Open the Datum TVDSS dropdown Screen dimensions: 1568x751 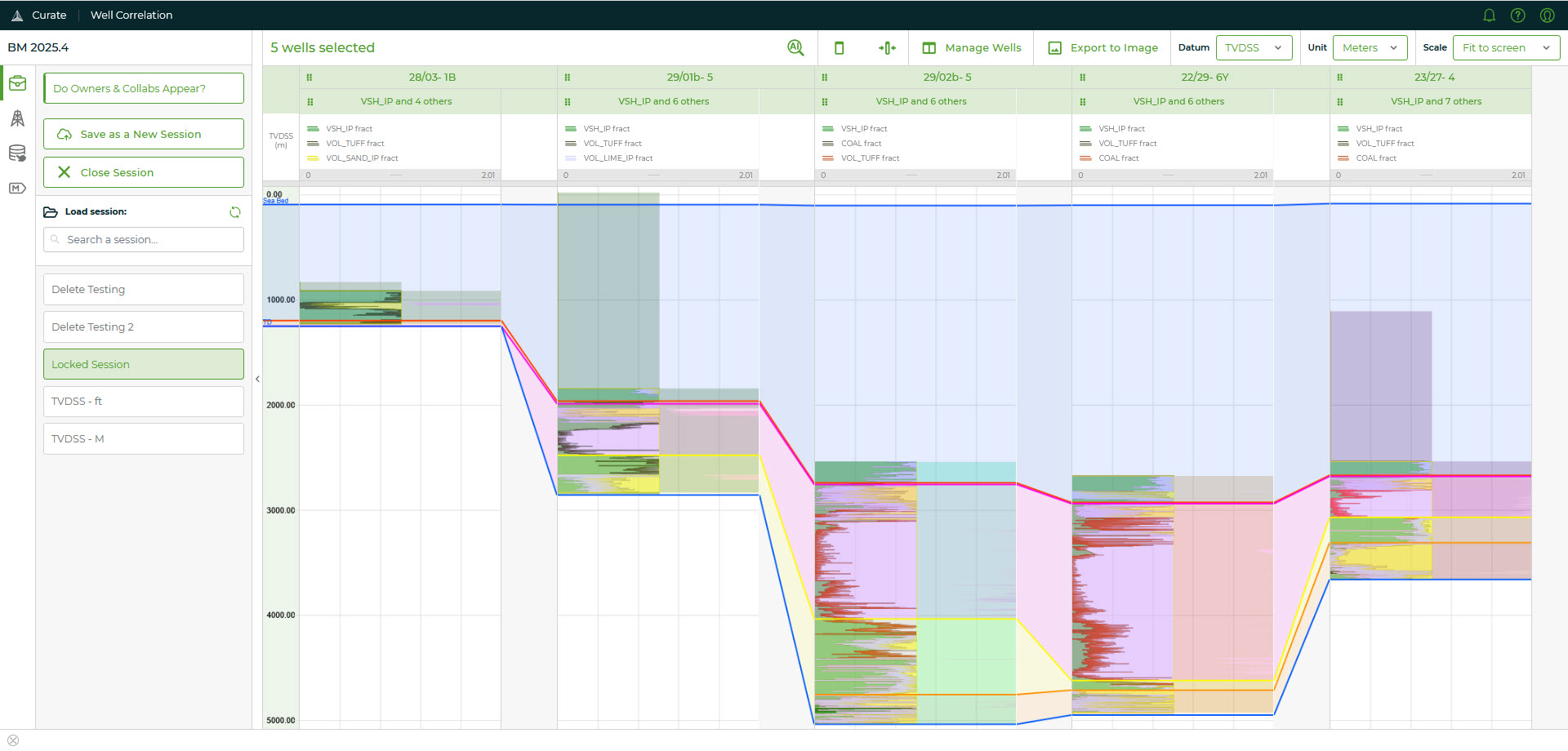click(x=1254, y=48)
